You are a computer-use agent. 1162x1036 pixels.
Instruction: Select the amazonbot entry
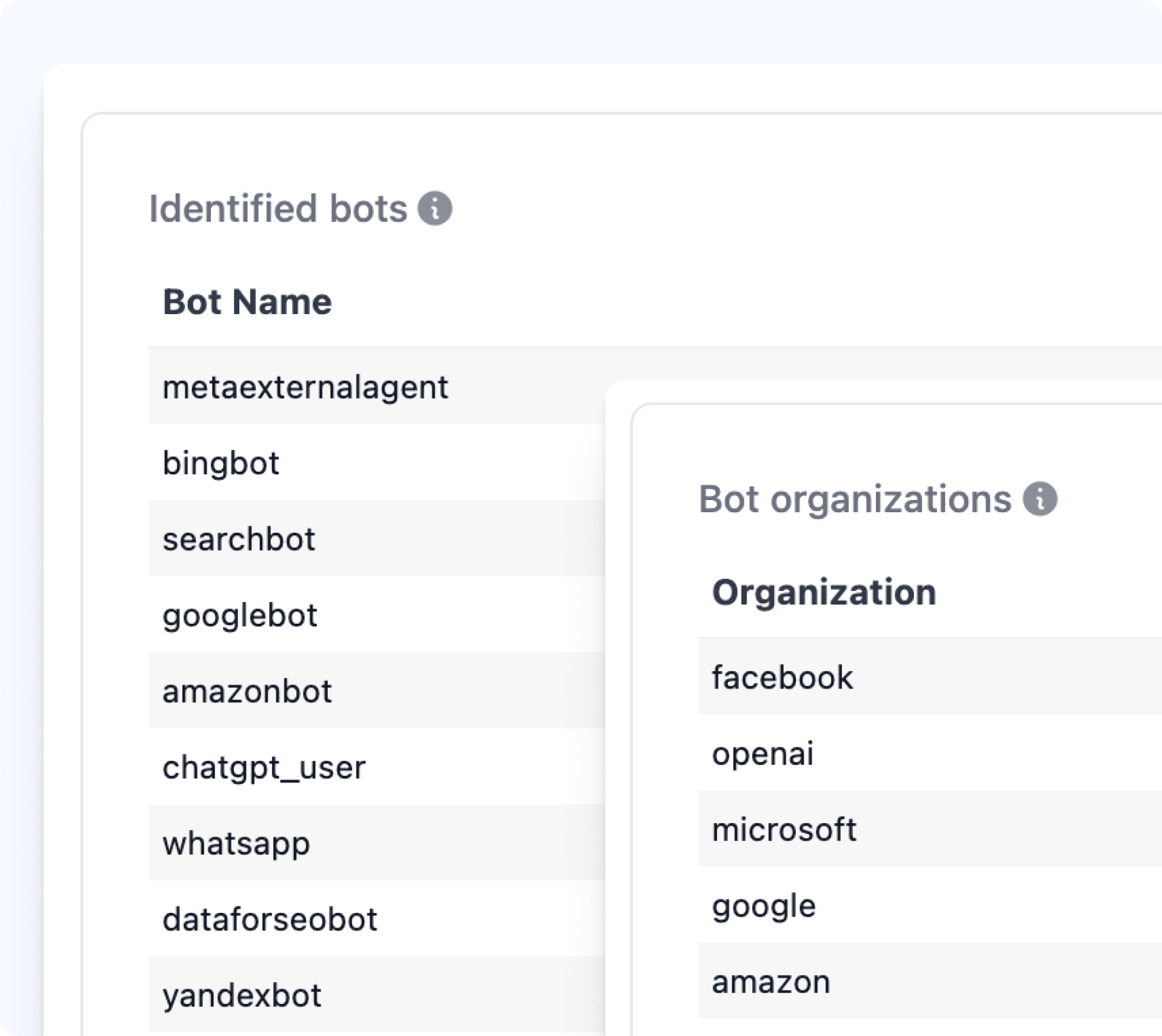pos(247,691)
